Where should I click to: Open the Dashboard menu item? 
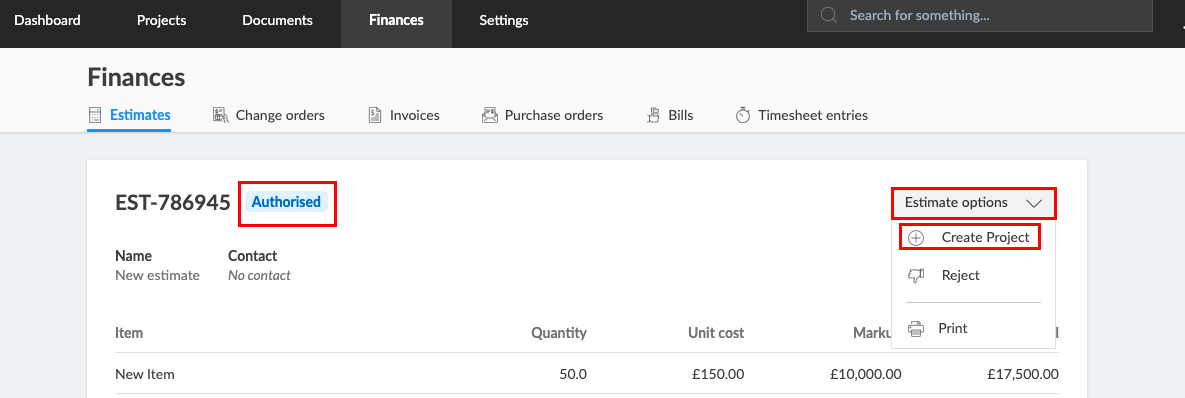point(48,20)
